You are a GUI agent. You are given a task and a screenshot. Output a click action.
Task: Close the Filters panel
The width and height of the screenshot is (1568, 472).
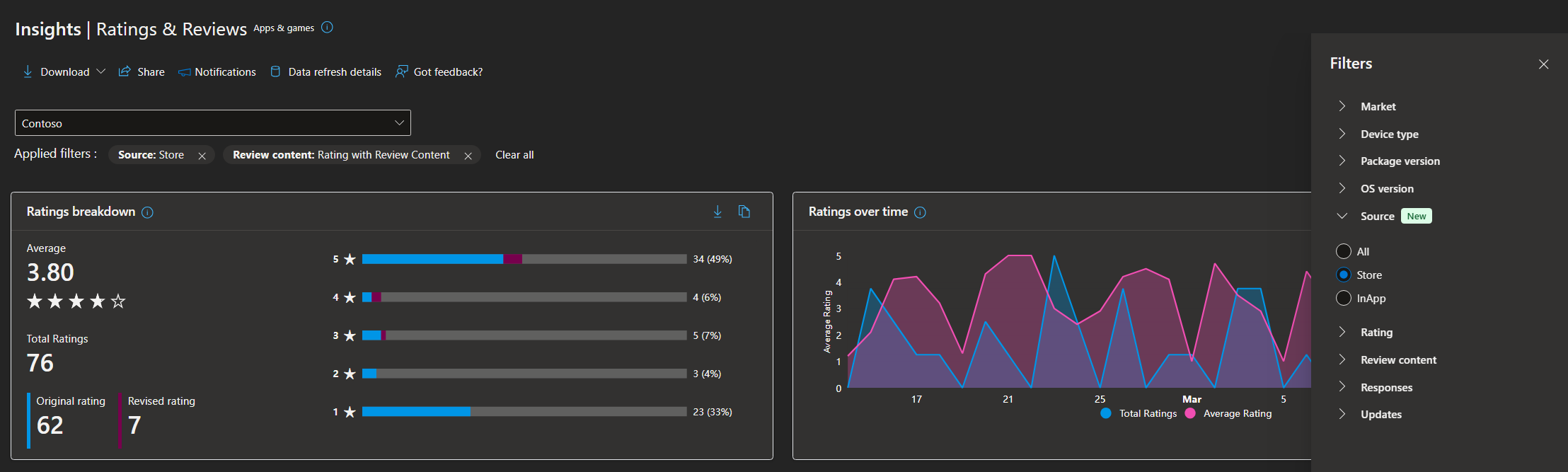click(1543, 64)
